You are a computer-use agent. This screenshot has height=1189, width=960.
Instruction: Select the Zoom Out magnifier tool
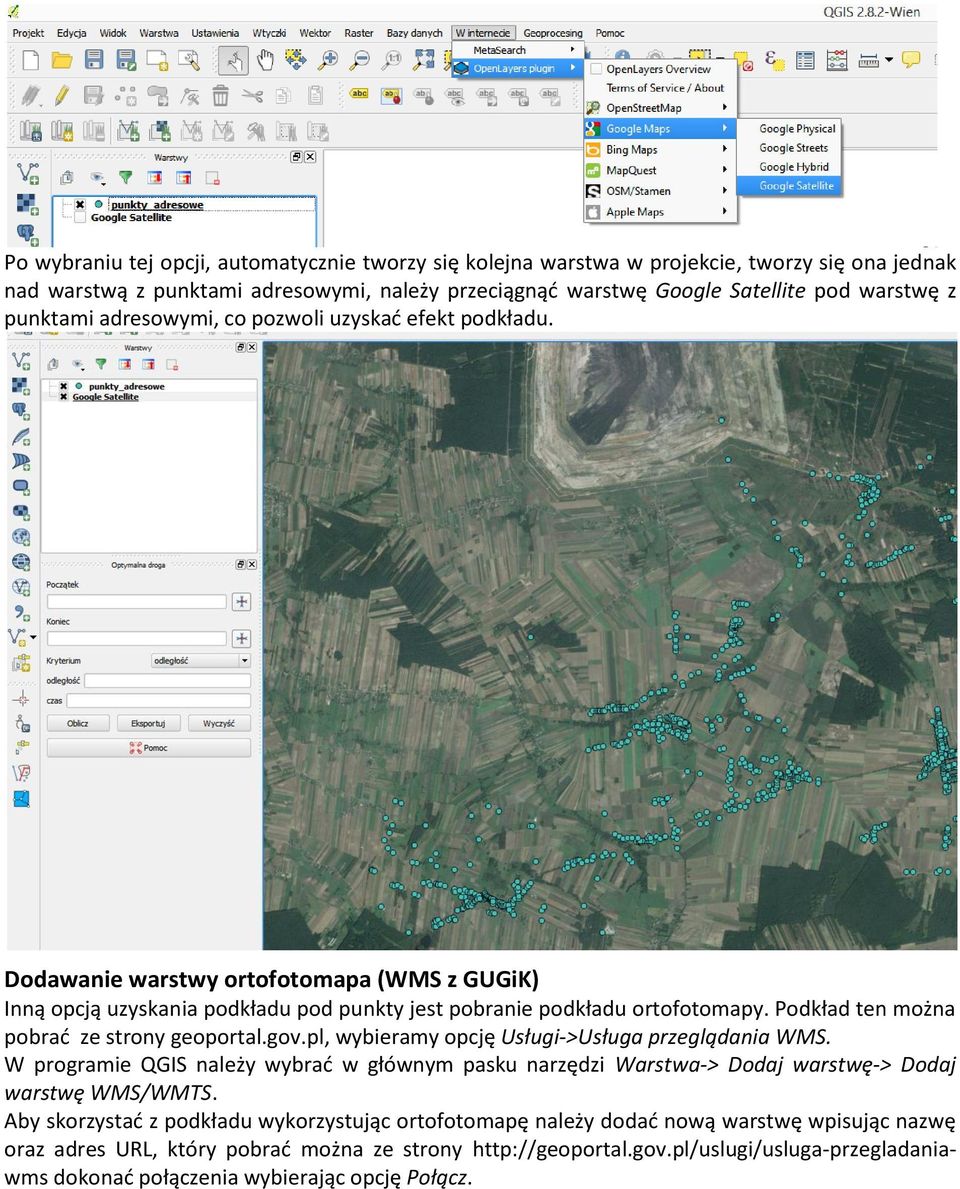[360, 60]
